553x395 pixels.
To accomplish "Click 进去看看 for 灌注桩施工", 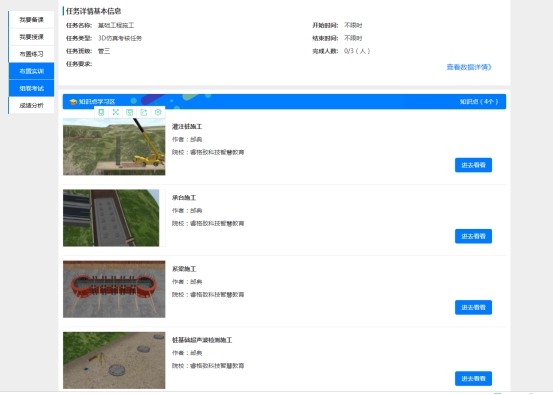I will (x=473, y=165).
